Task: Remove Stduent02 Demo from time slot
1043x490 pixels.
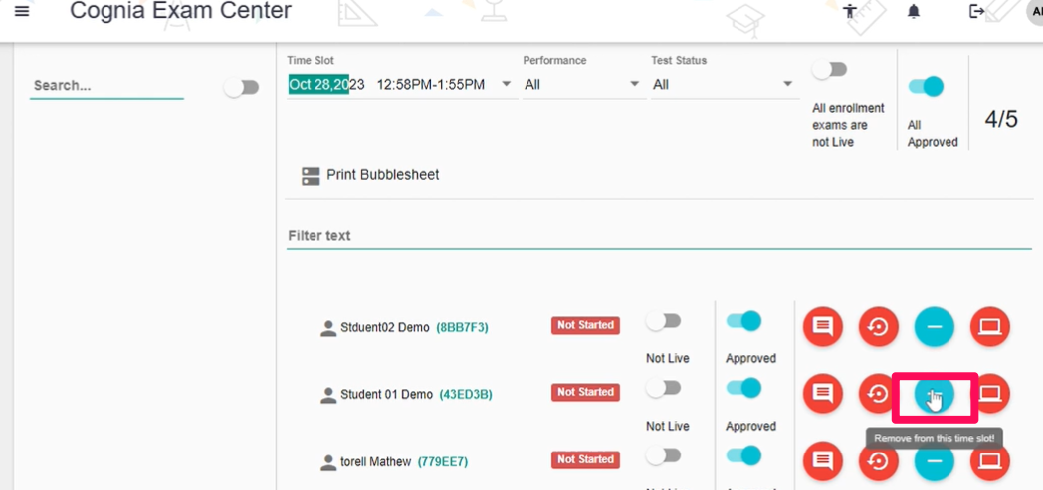Action: click(935, 326)
